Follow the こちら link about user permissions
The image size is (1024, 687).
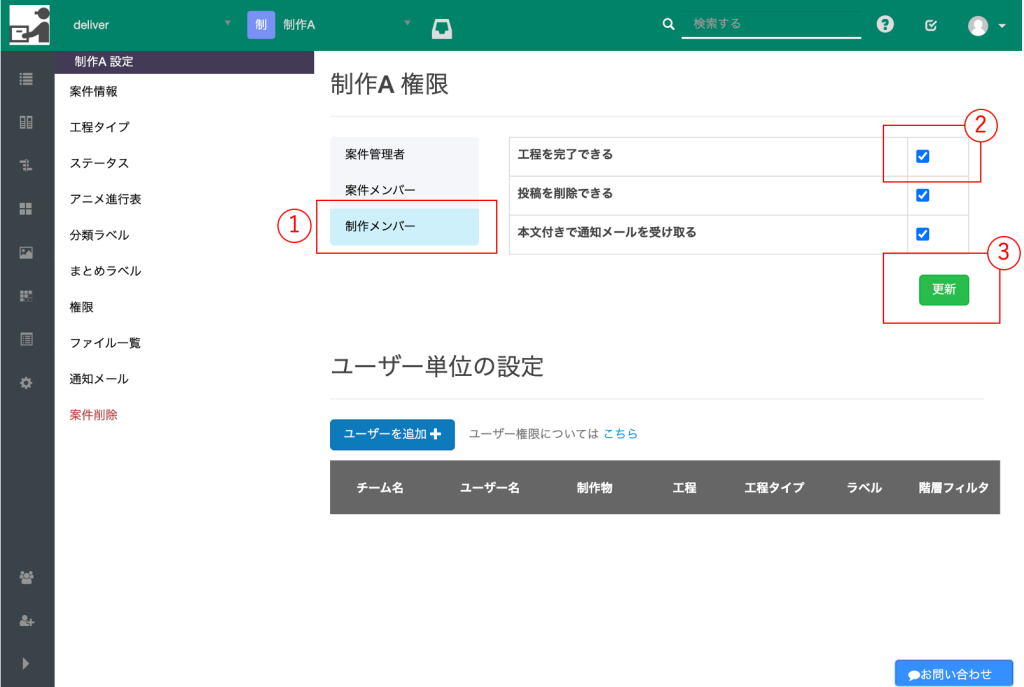(x=620, y=434)
